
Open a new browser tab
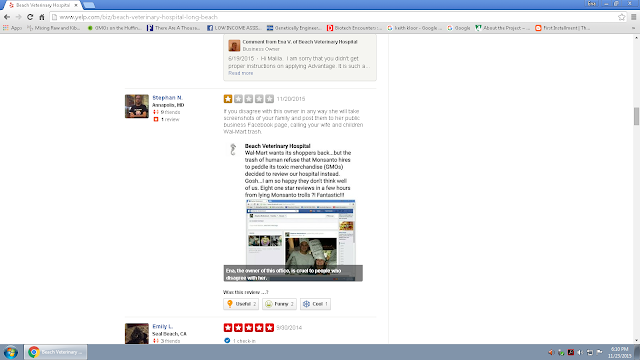pos(89,5)
